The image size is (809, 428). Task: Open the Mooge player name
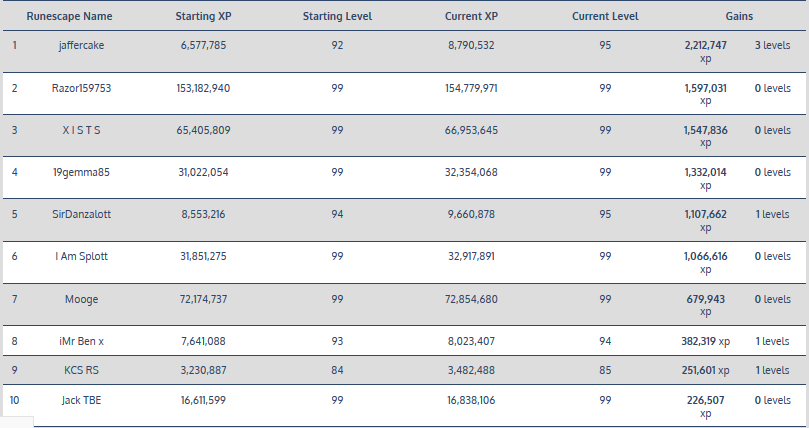click(81, 298)
